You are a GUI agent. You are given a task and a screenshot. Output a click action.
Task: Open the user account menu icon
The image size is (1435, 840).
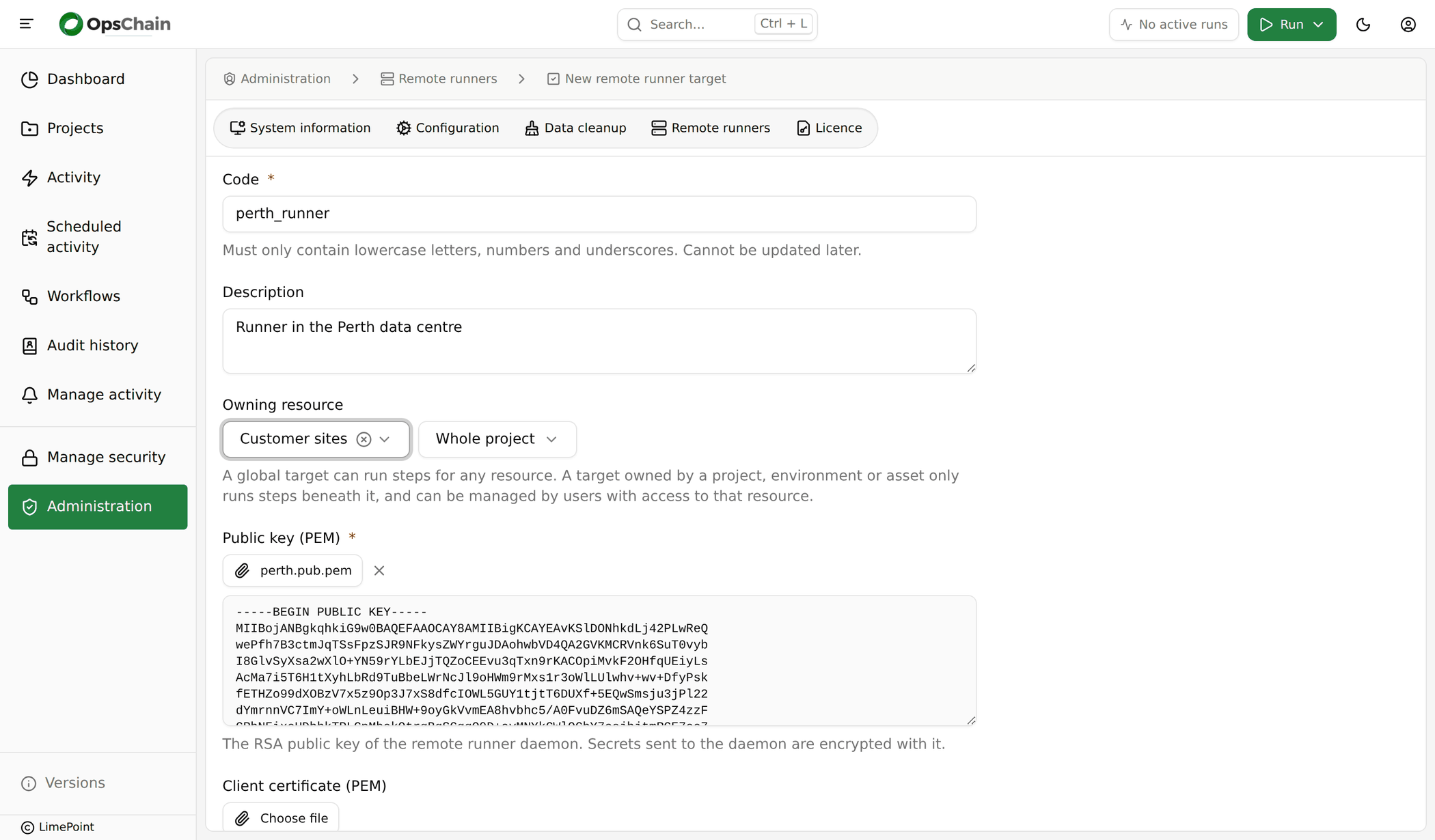(1408, 25)
